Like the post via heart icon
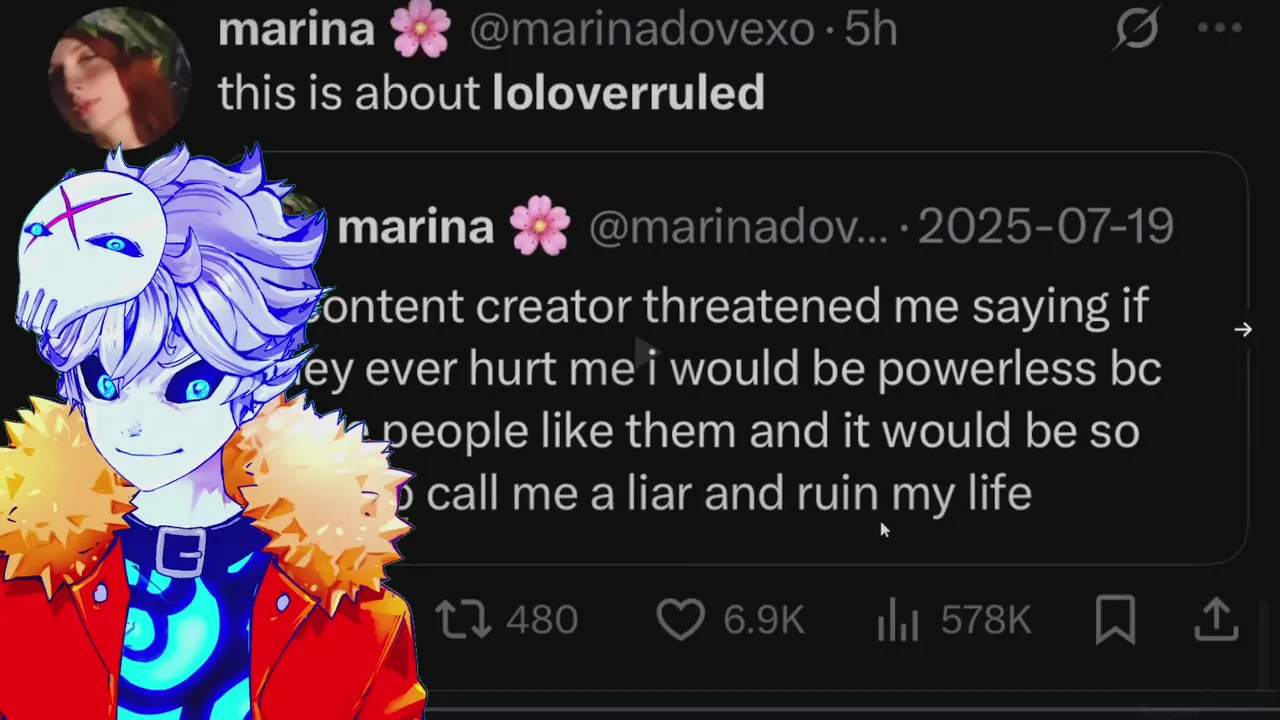 pyautogui.click(x=681, y=620)
